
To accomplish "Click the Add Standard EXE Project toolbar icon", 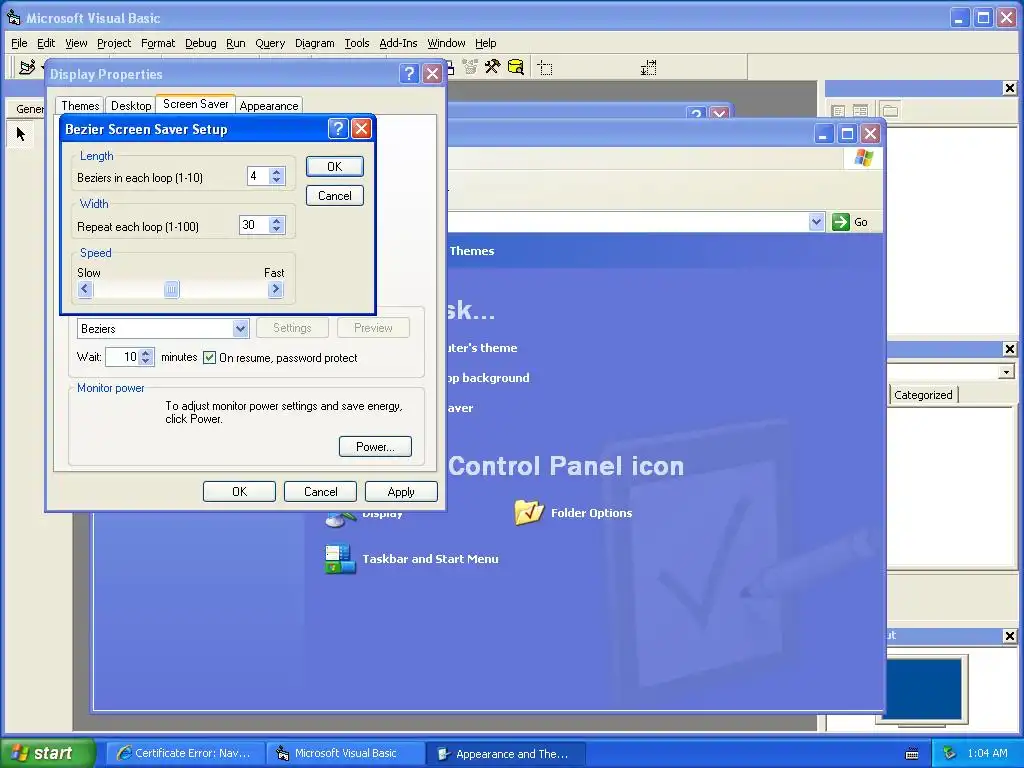I will (x=27, y=67).
